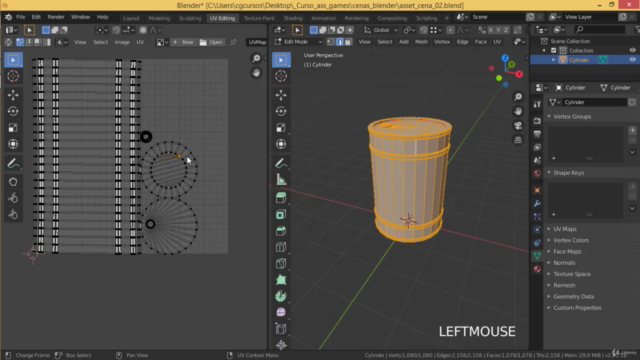Switch to the Modeling workspace tab
640x360 pixels.
(x=159, y=18)
